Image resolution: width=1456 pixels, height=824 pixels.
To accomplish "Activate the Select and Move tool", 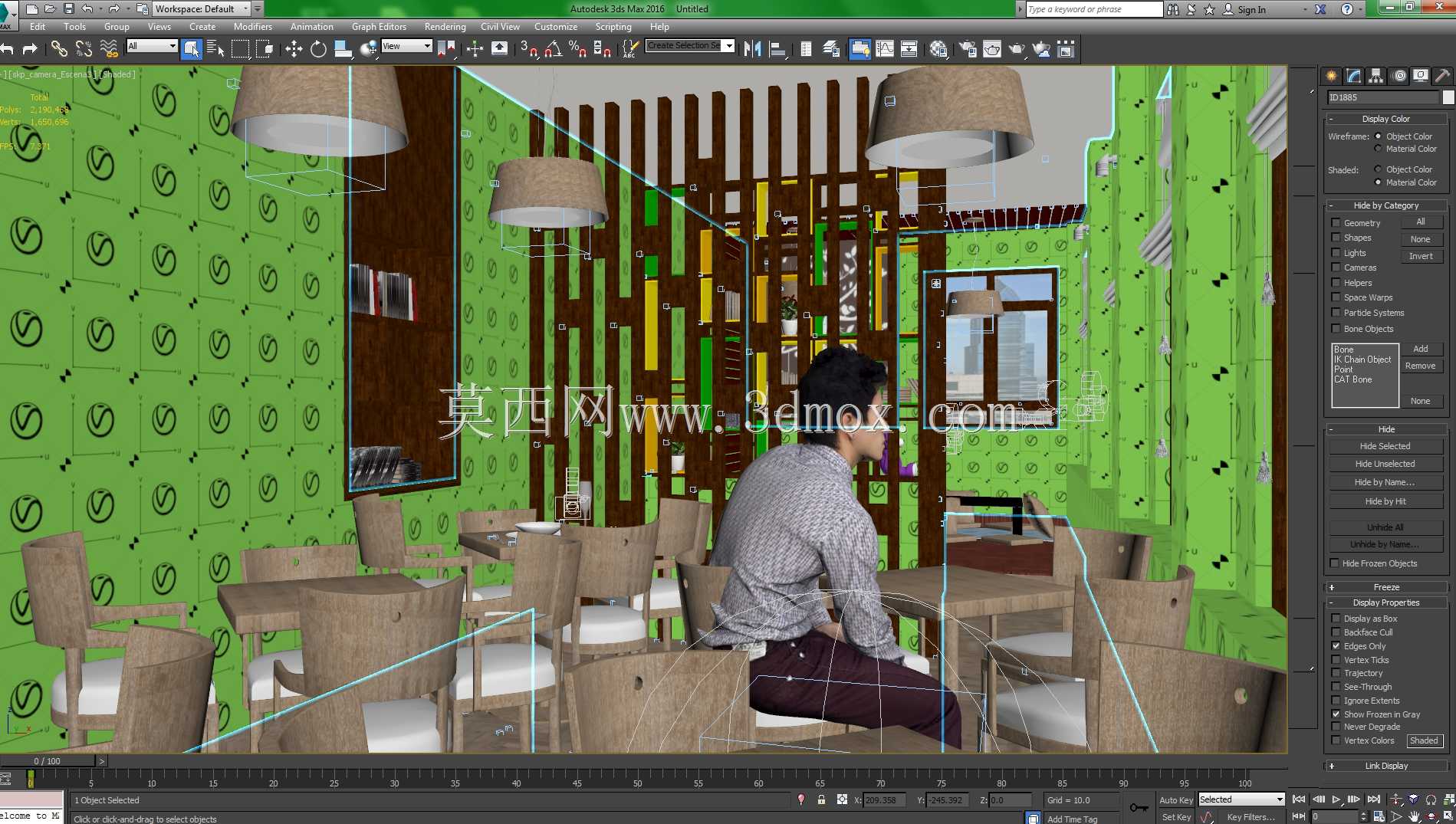I will coord(294,49).
